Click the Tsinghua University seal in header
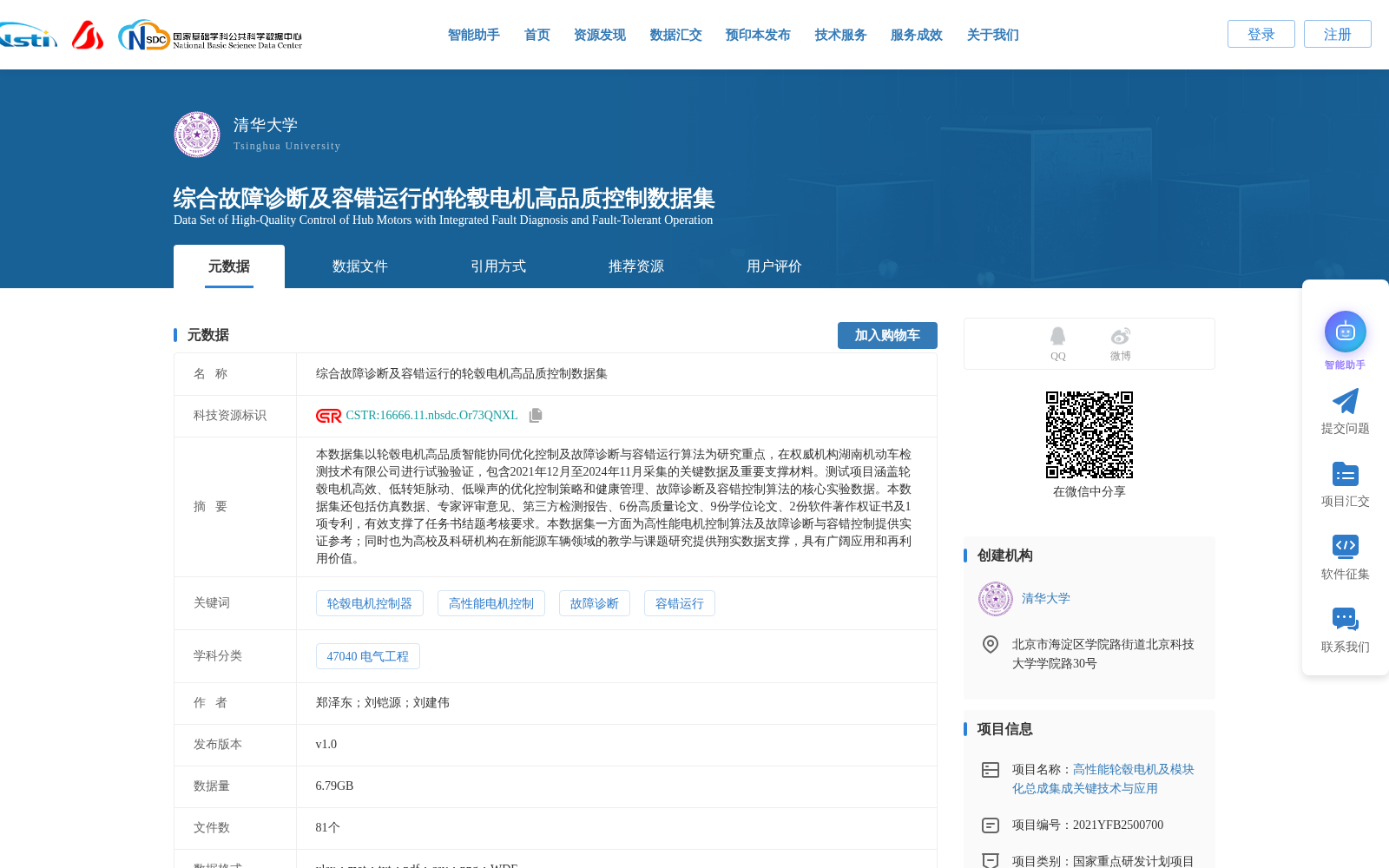 coord(197,135)
